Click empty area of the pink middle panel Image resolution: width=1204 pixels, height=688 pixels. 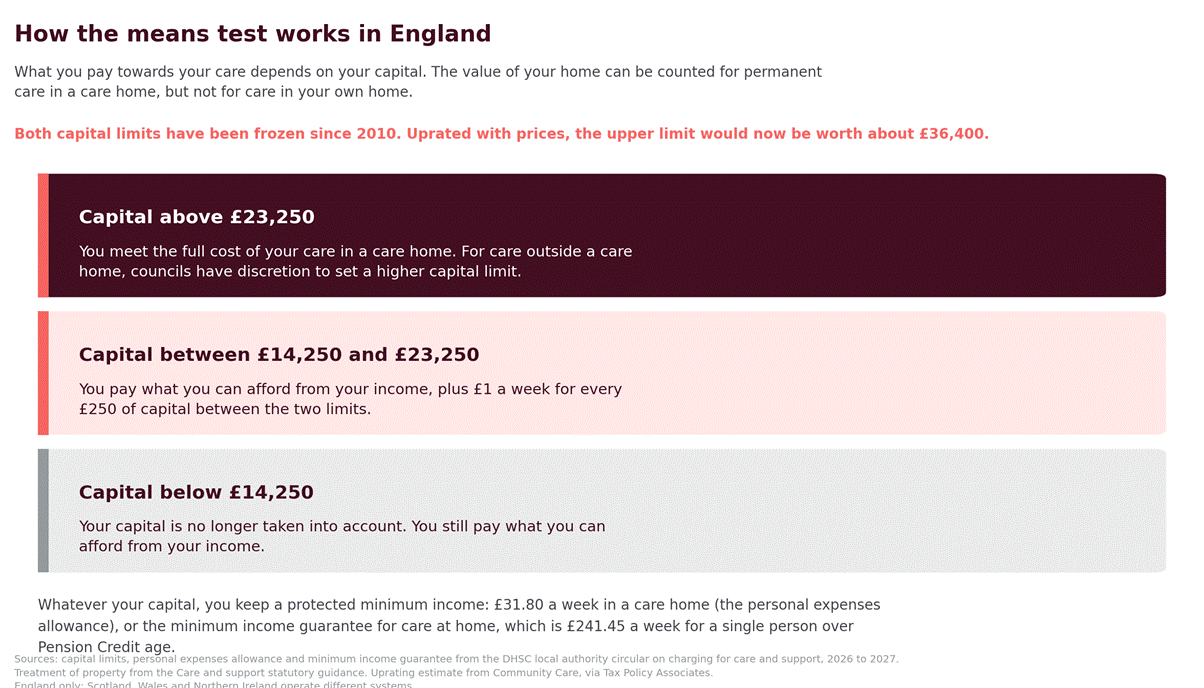click(x=900, y=373)
